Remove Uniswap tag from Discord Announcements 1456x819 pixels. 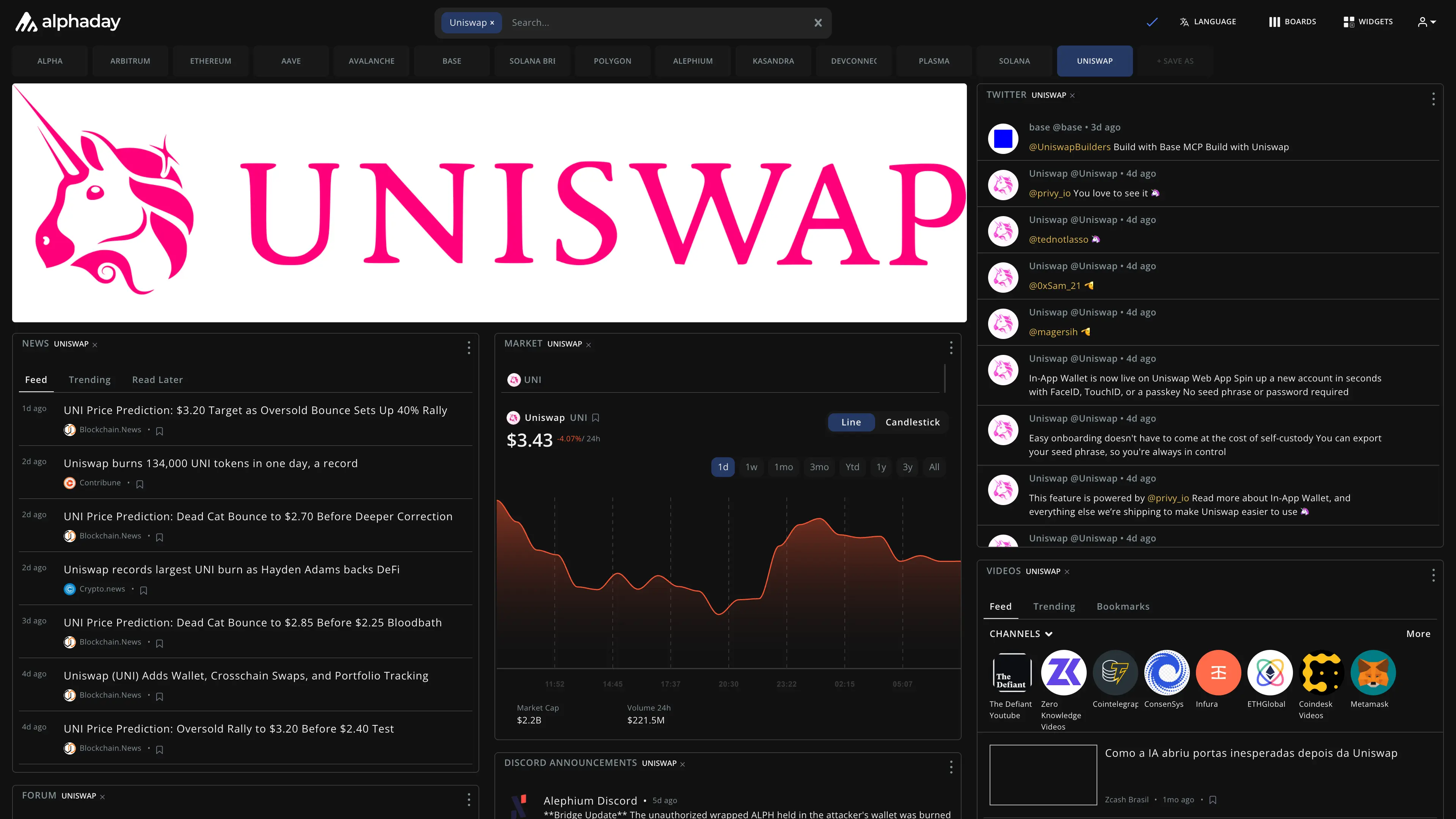pos(683,764)
